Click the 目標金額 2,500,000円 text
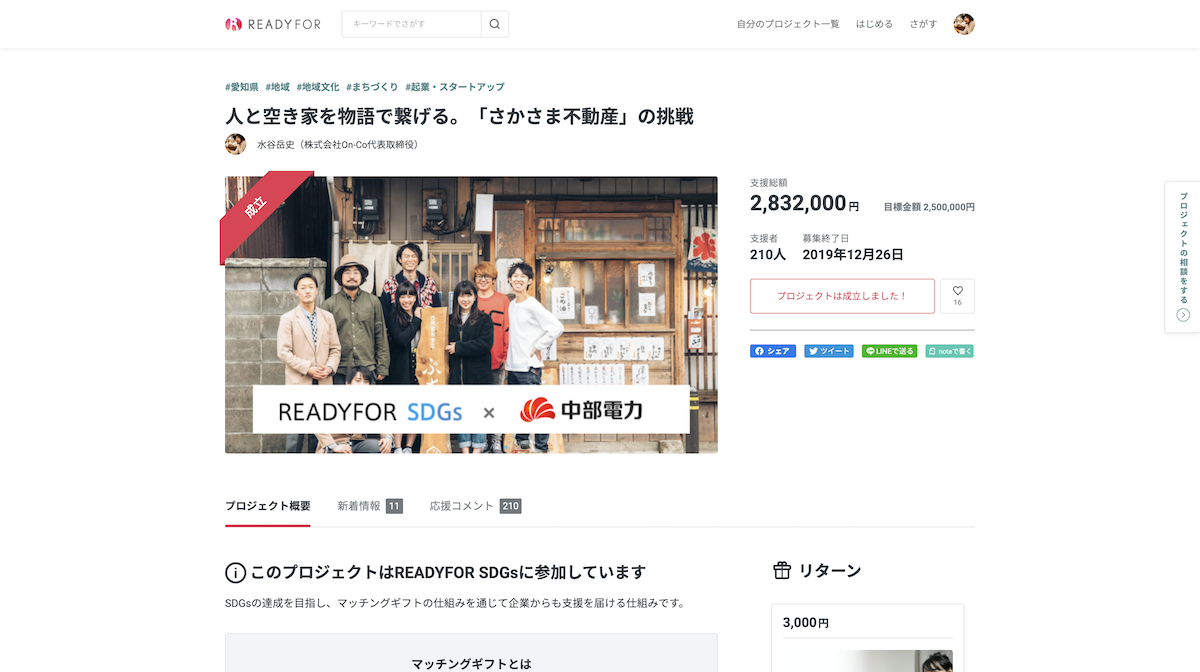 pos(929,207)
